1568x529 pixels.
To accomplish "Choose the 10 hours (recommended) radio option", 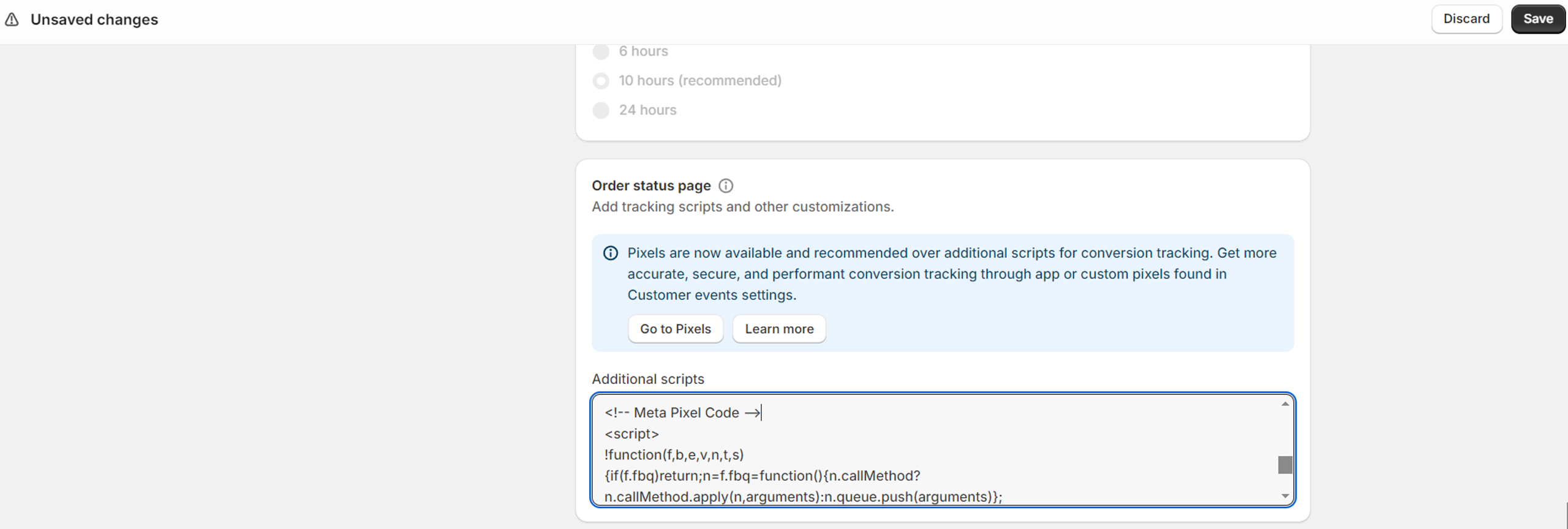I will [601, 81].
